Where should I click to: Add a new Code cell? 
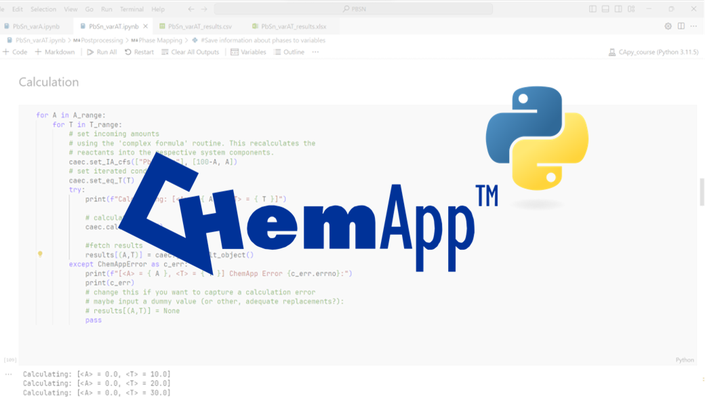15,52
